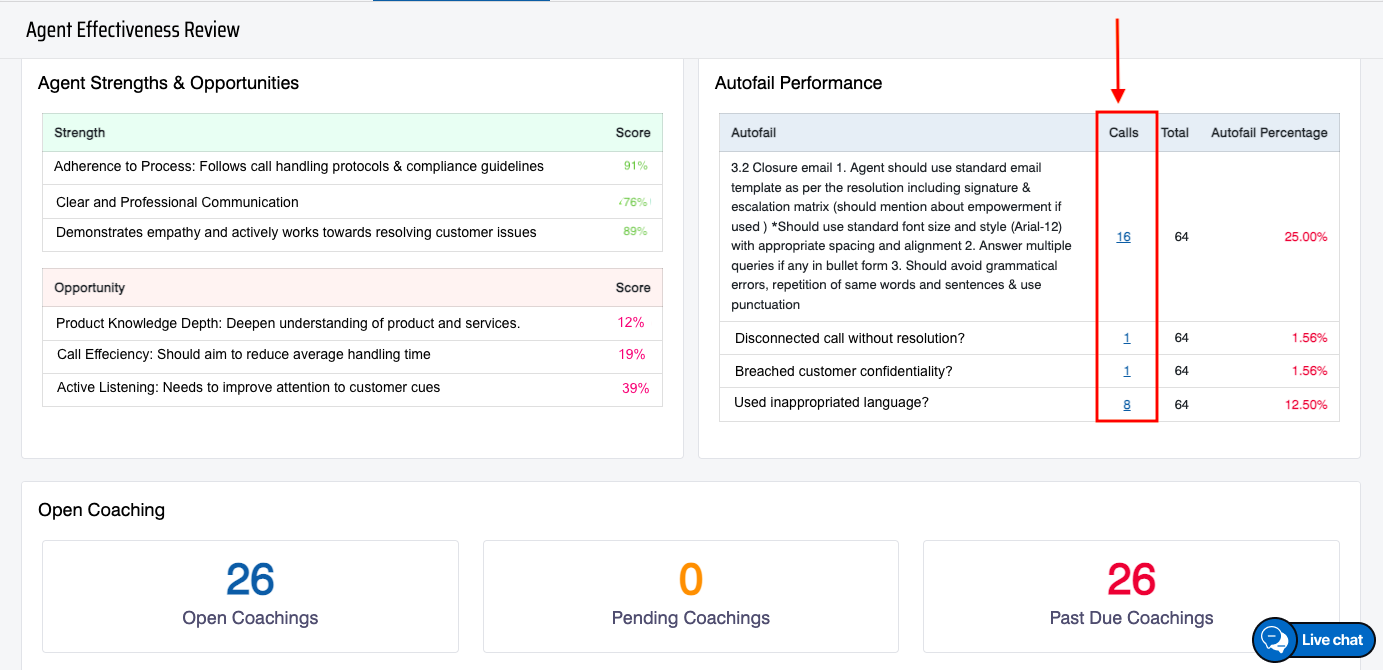Select the 26 Past Due Coachings card

point(1131,596)
